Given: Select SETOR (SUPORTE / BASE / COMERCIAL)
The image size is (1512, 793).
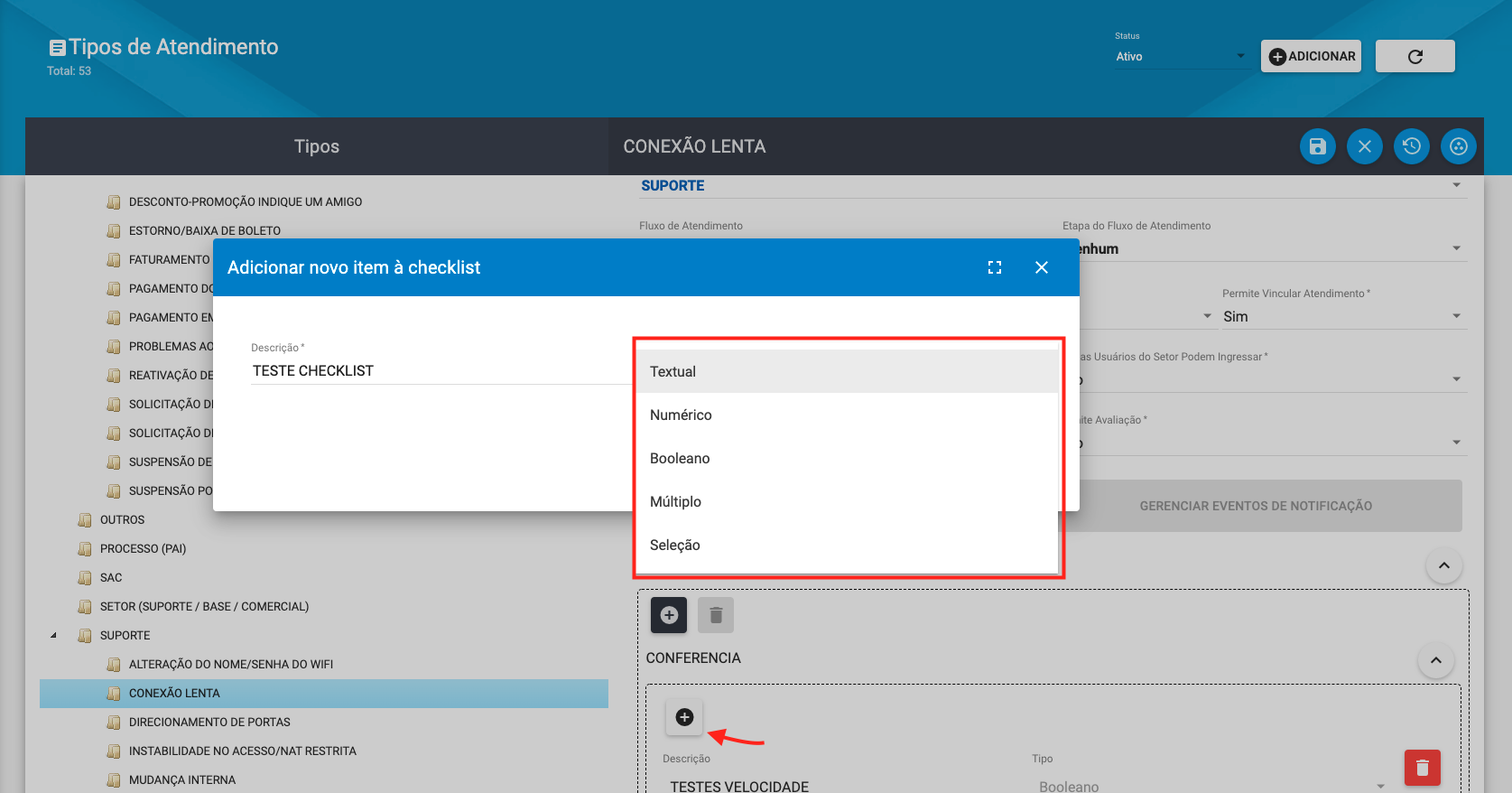Looking at the screenshot, I should click(x=204, y=606).
